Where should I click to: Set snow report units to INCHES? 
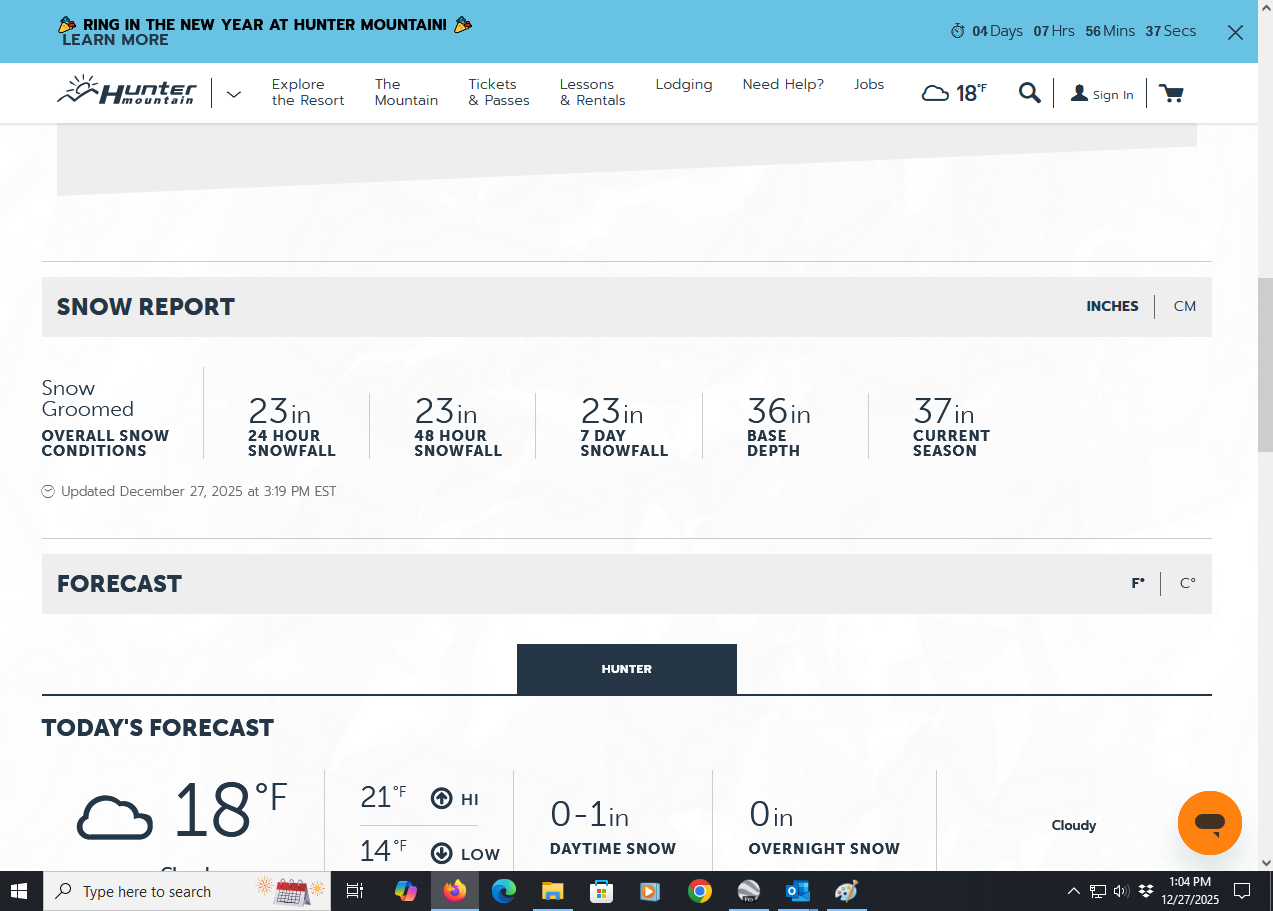[x=1112, y=307]
